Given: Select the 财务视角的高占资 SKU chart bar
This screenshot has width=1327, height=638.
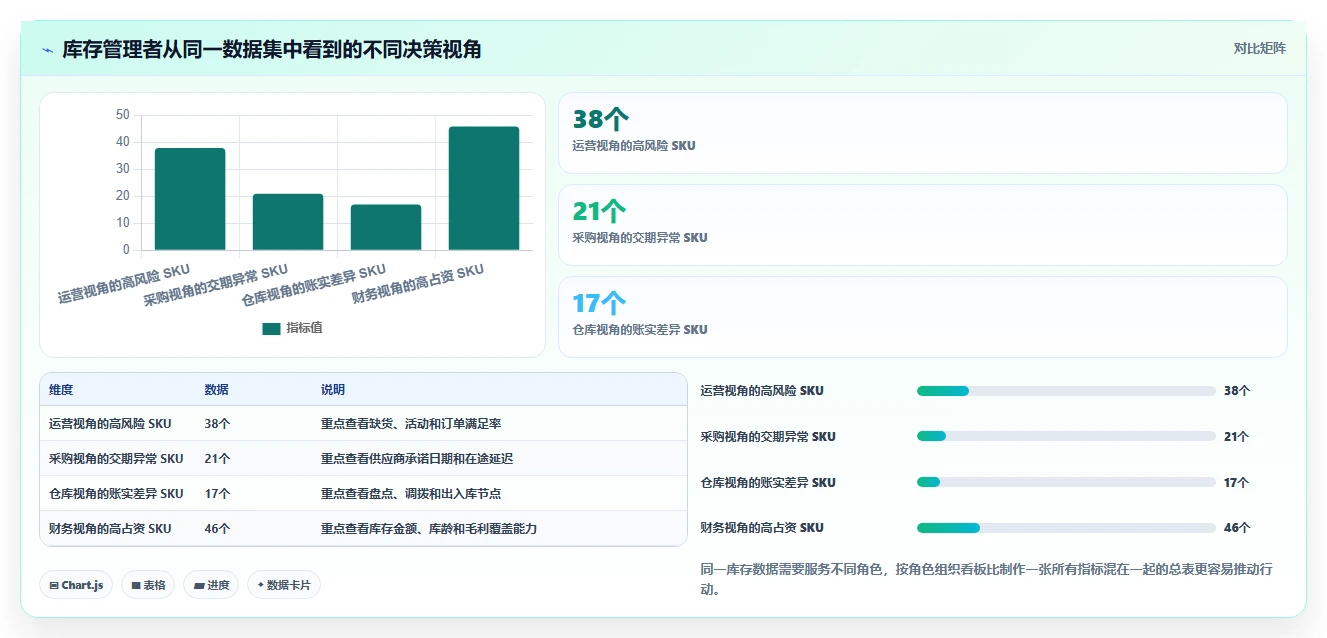Looking at the screenshot, I should click(484, 188).
